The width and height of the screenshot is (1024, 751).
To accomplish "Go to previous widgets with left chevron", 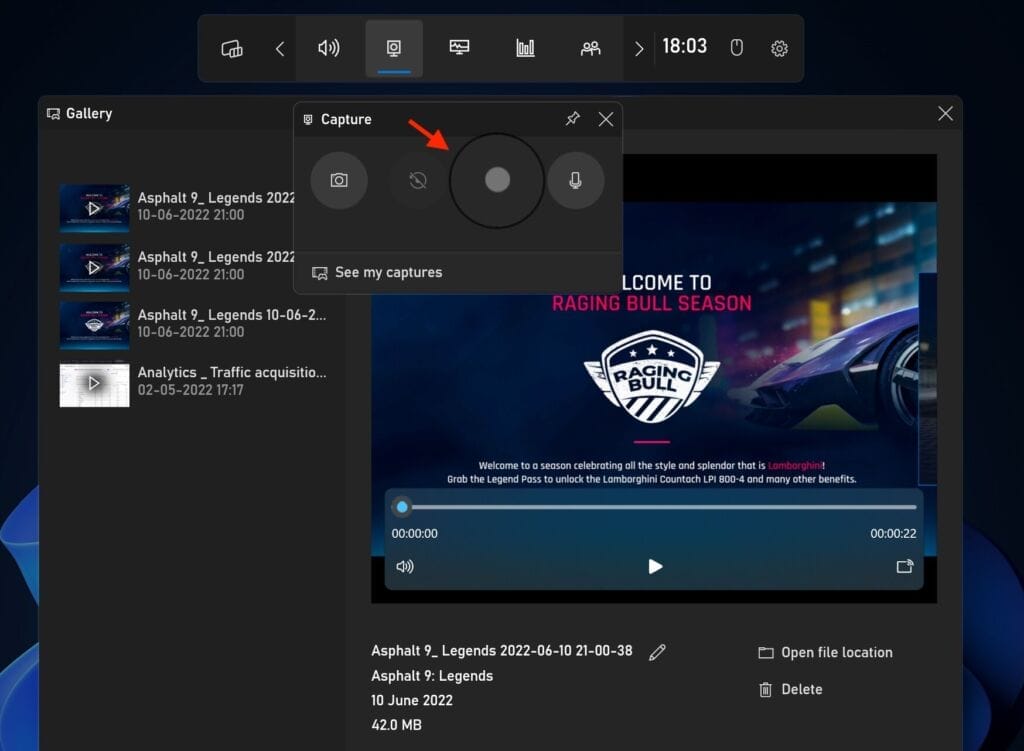I will pyautogui.click(x=280, y=48).
